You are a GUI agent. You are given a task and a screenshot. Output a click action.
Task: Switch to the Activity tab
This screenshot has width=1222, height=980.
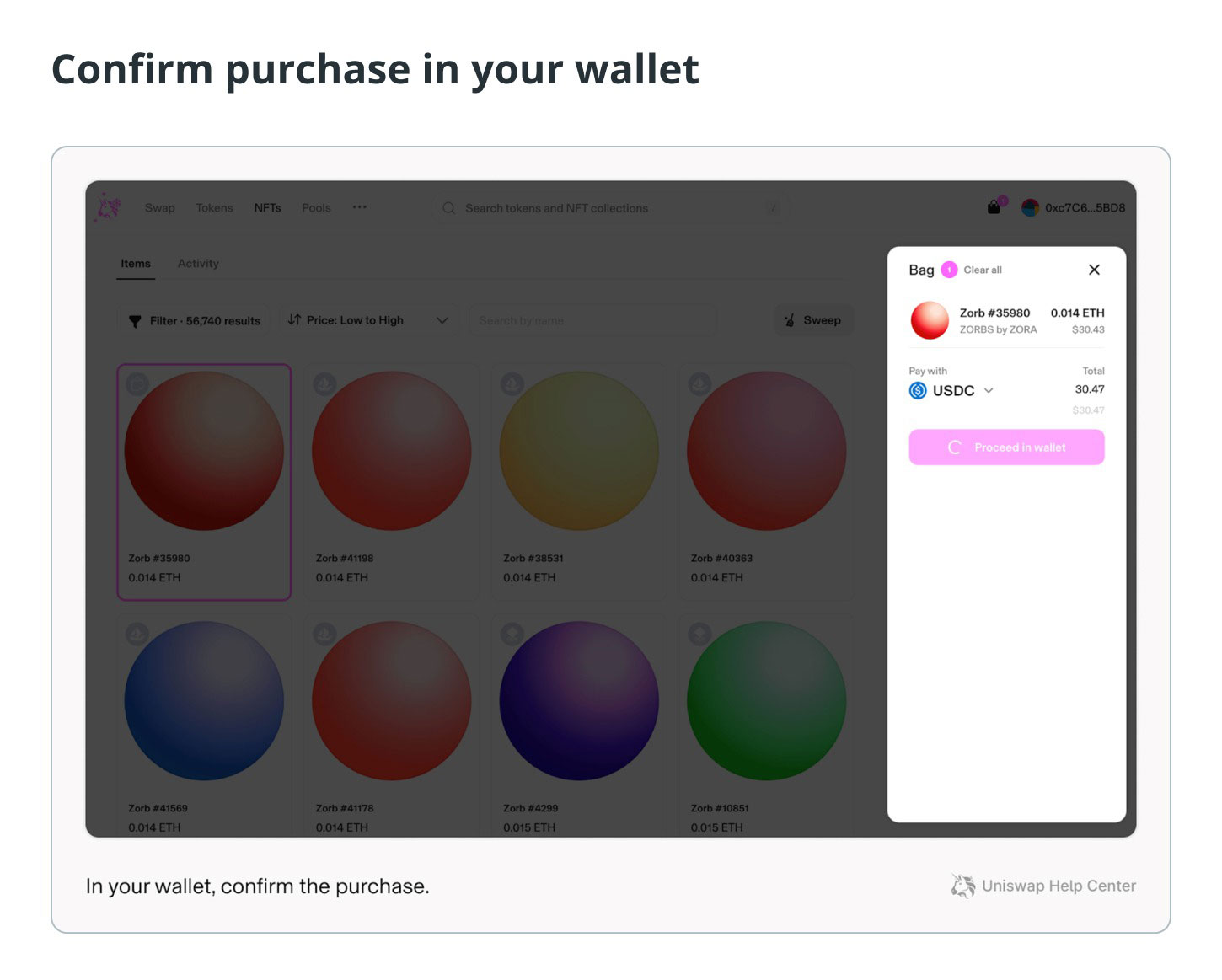[x=198, y=264]
